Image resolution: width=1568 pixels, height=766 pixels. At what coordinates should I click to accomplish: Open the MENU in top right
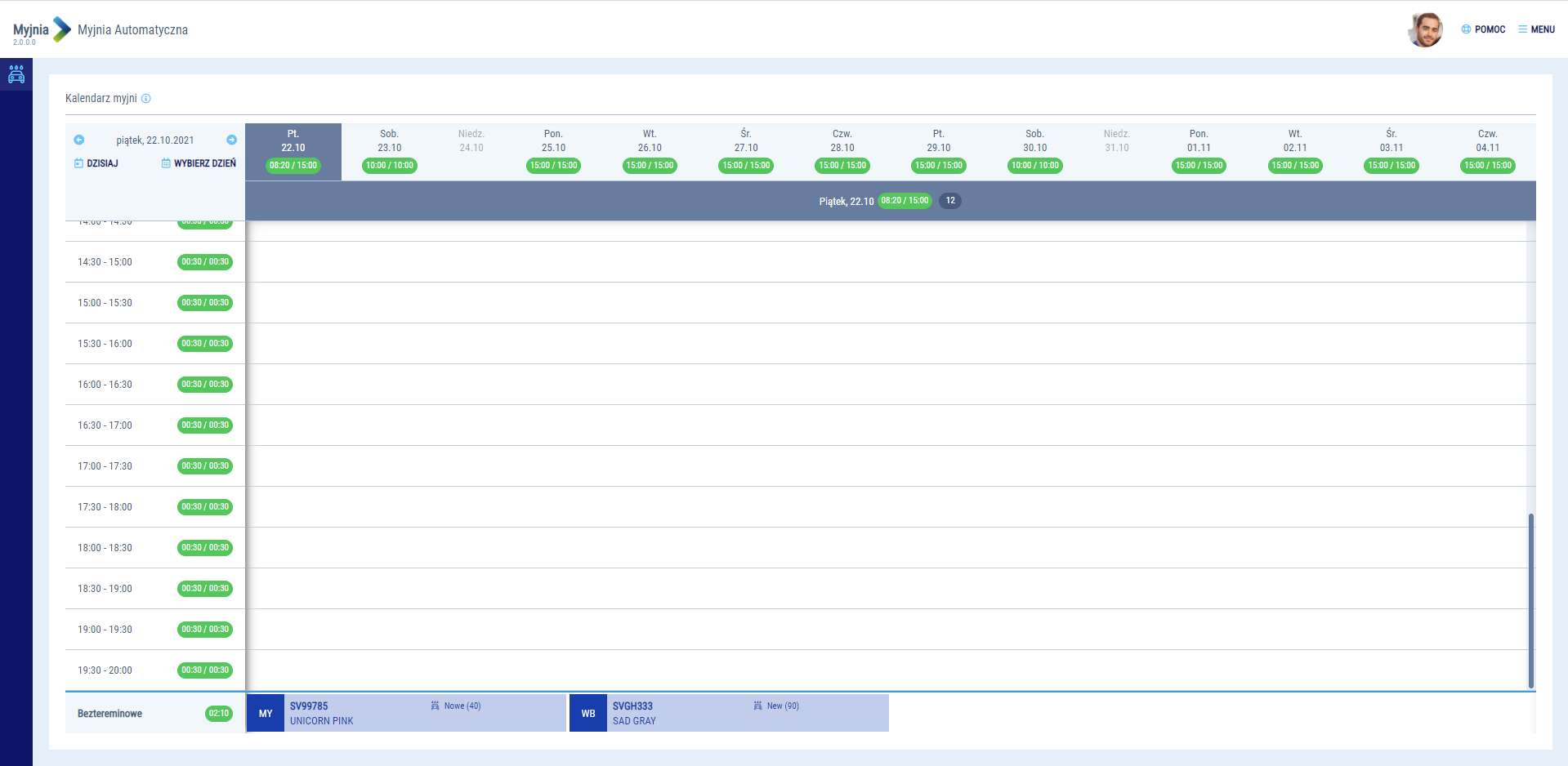(1536, 29)
